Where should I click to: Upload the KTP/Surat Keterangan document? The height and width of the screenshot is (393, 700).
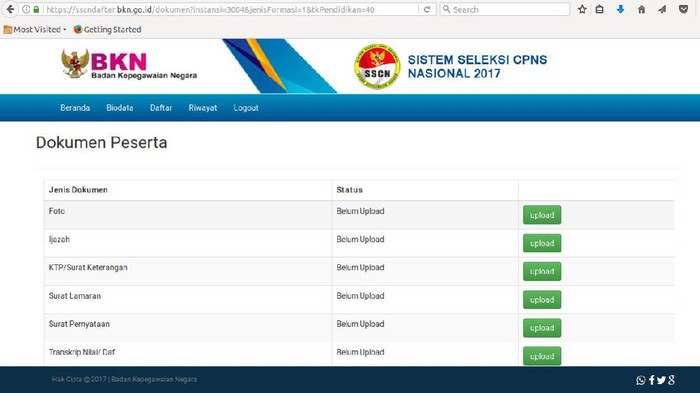coord(542,272)
